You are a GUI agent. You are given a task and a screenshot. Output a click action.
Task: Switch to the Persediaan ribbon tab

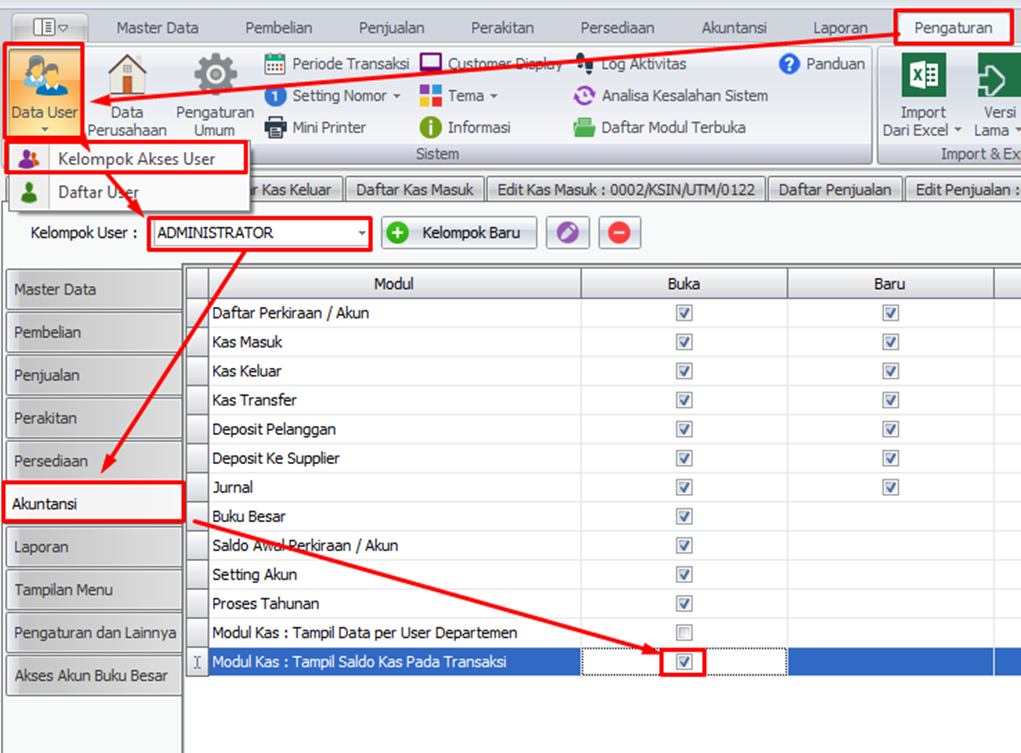coord(618,28)
